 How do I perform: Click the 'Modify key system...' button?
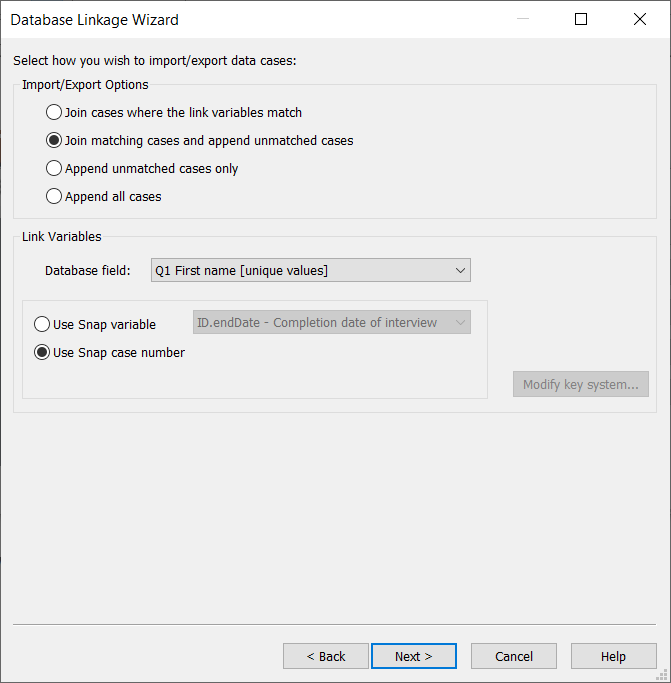click(580, 384)
